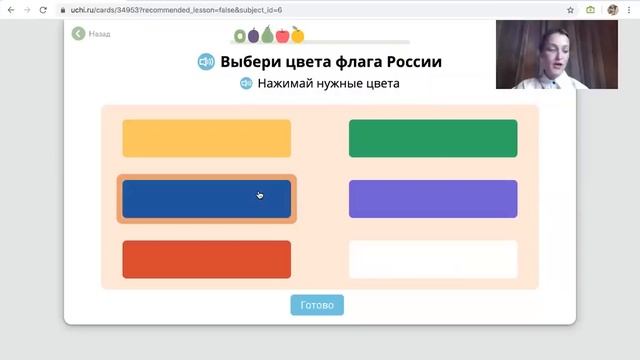
Task: Play audio for the main question title
Action: click(206, 62)
